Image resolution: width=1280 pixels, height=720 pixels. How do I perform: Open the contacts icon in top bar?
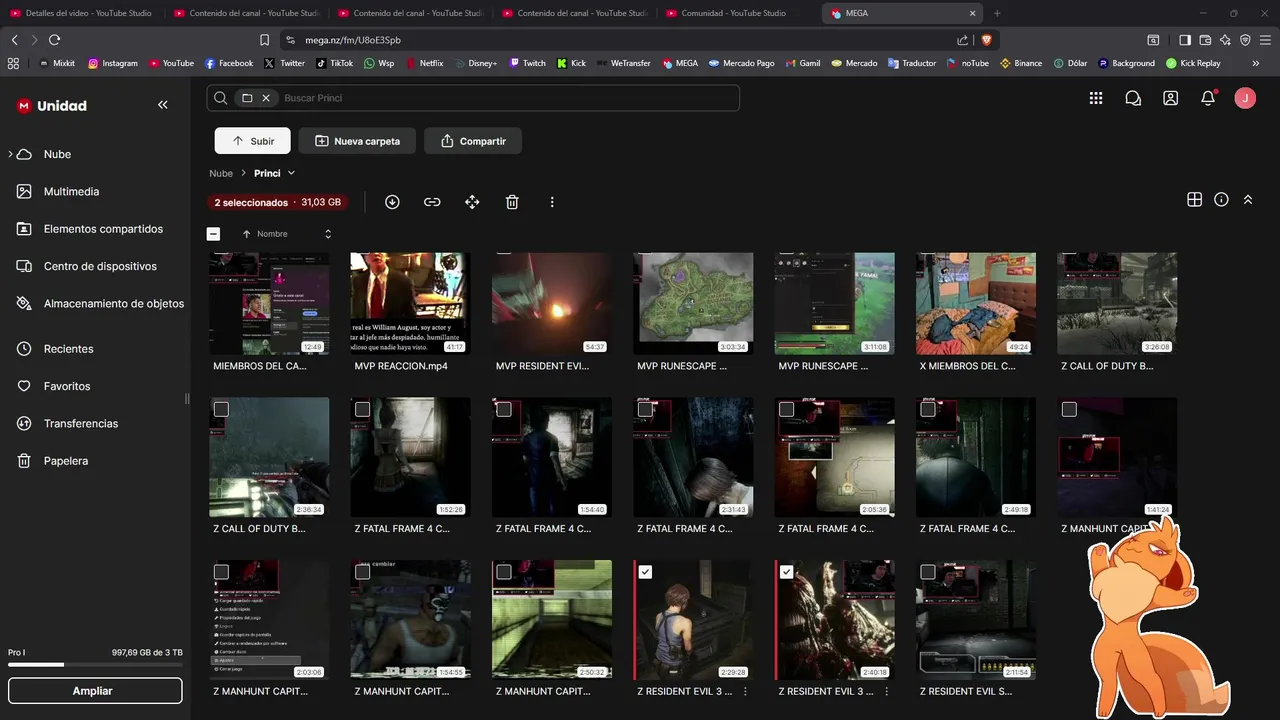pos(1170,98)
